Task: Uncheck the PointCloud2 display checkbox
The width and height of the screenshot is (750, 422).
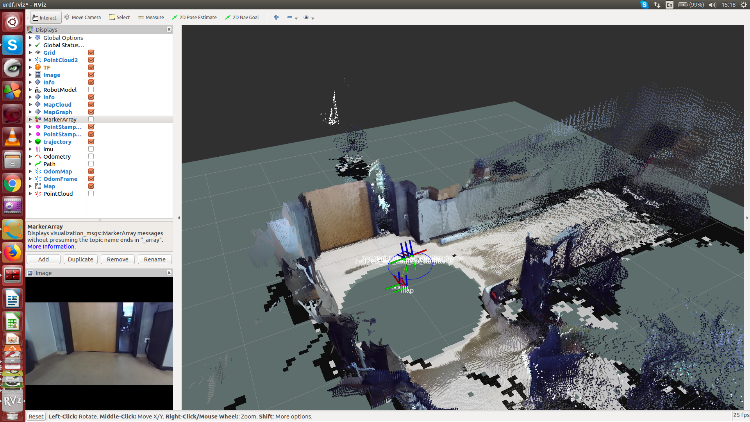Action: pyautogui.click(x=91, y=59)
